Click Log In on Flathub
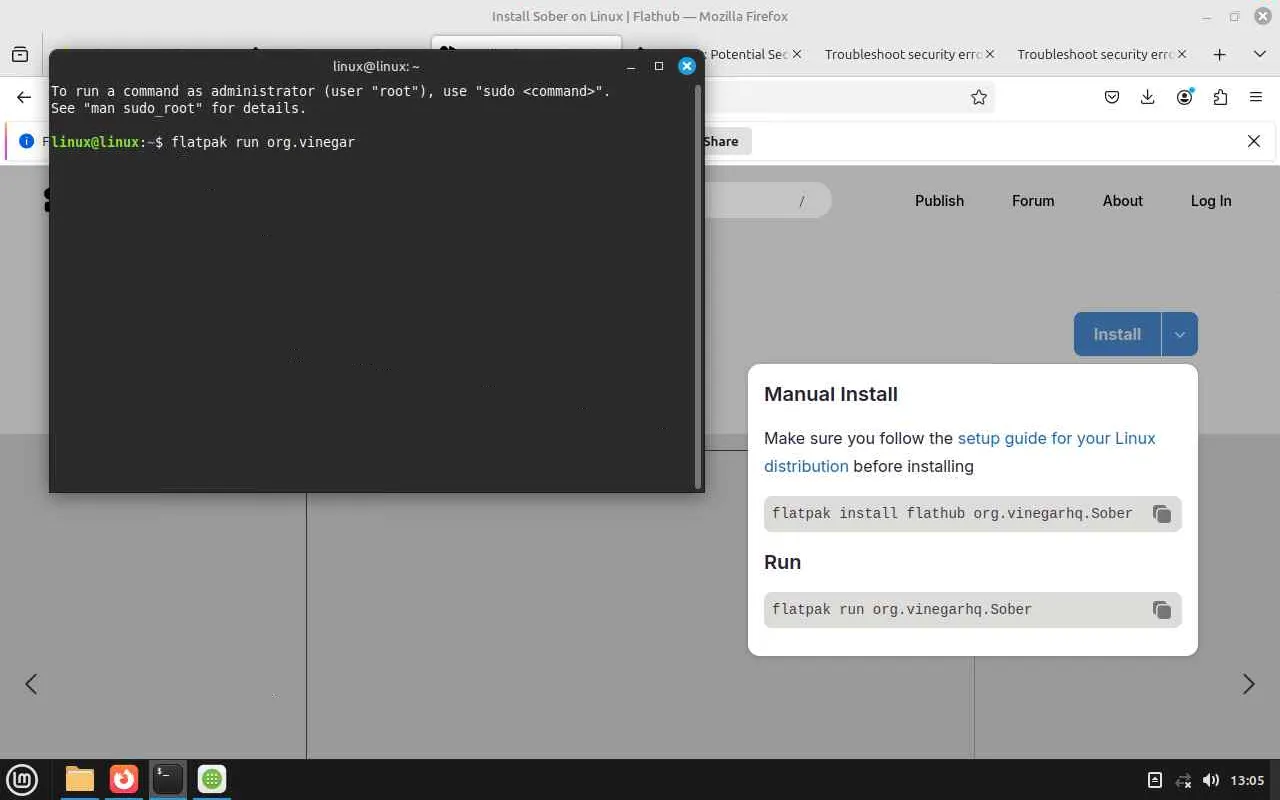The height and width of the screenshot is (800, 1280). pos(1211,201)
